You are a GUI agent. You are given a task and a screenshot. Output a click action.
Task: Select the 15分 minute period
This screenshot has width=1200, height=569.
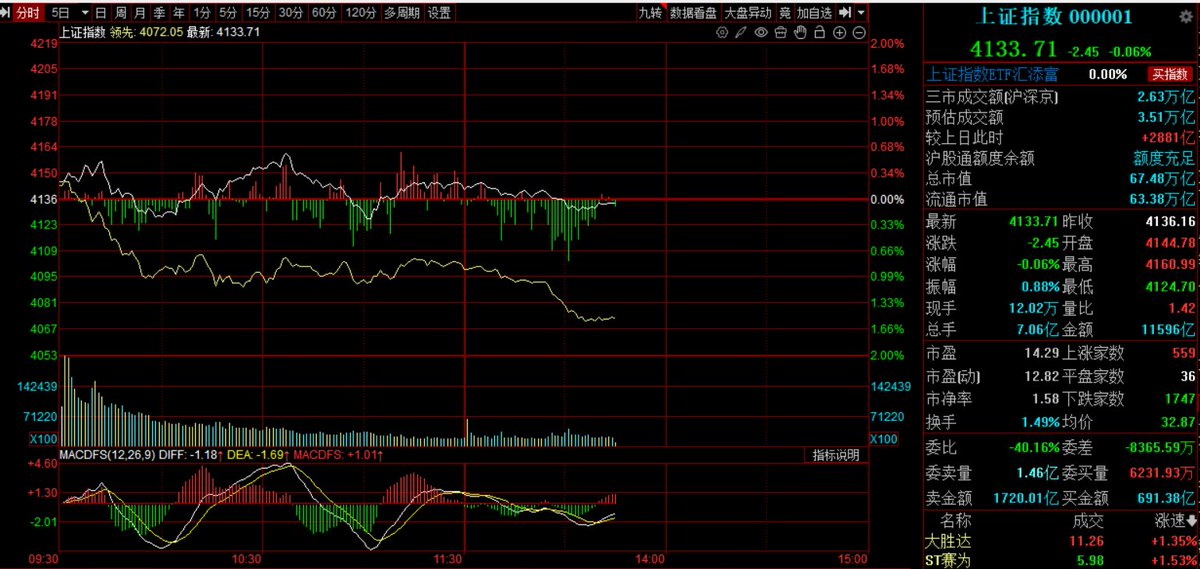point(258,13)
